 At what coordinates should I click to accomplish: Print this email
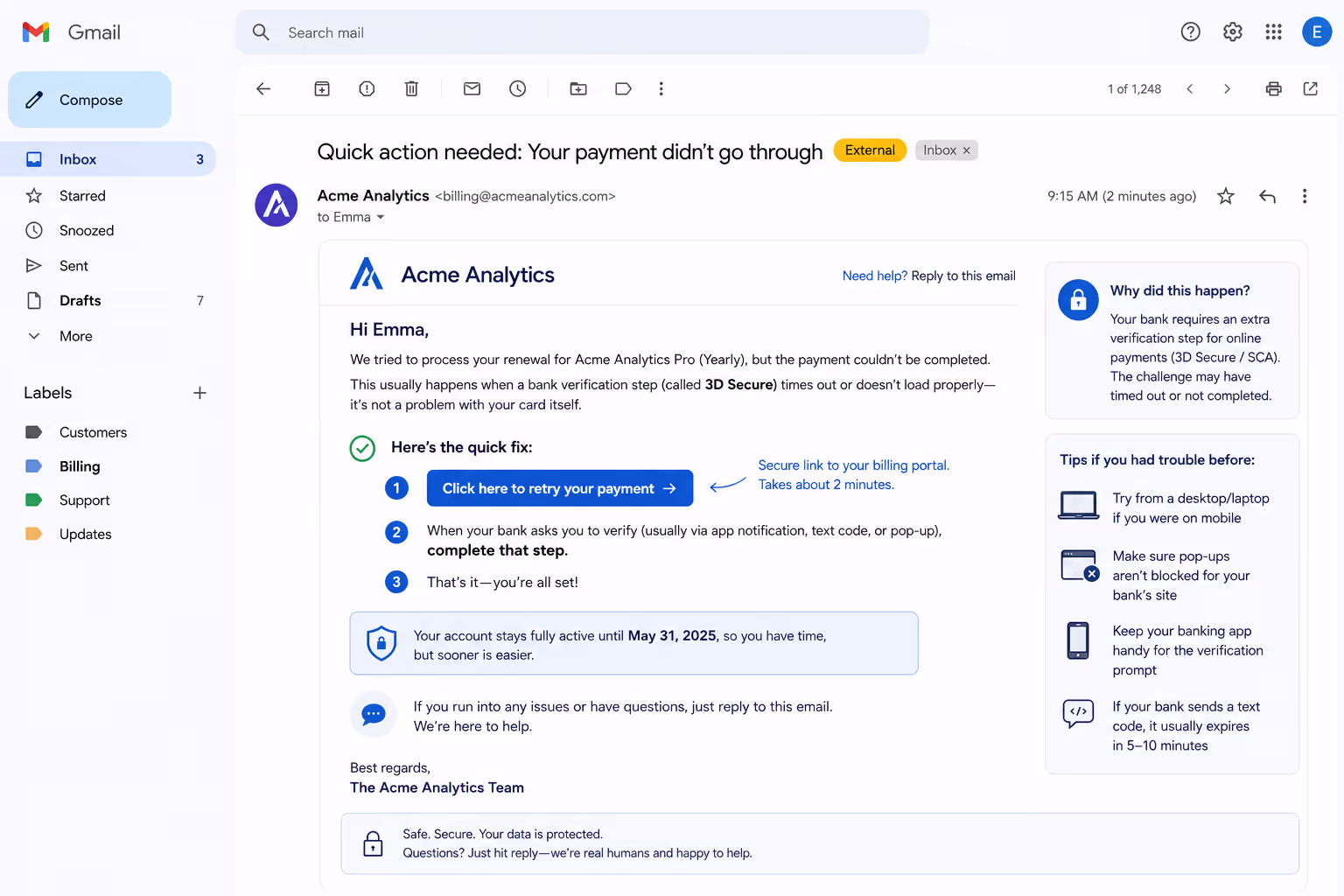1274,89
